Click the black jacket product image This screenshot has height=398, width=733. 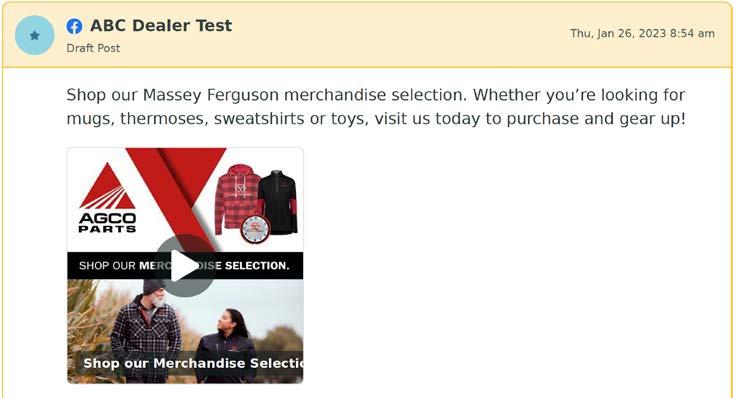278,201
